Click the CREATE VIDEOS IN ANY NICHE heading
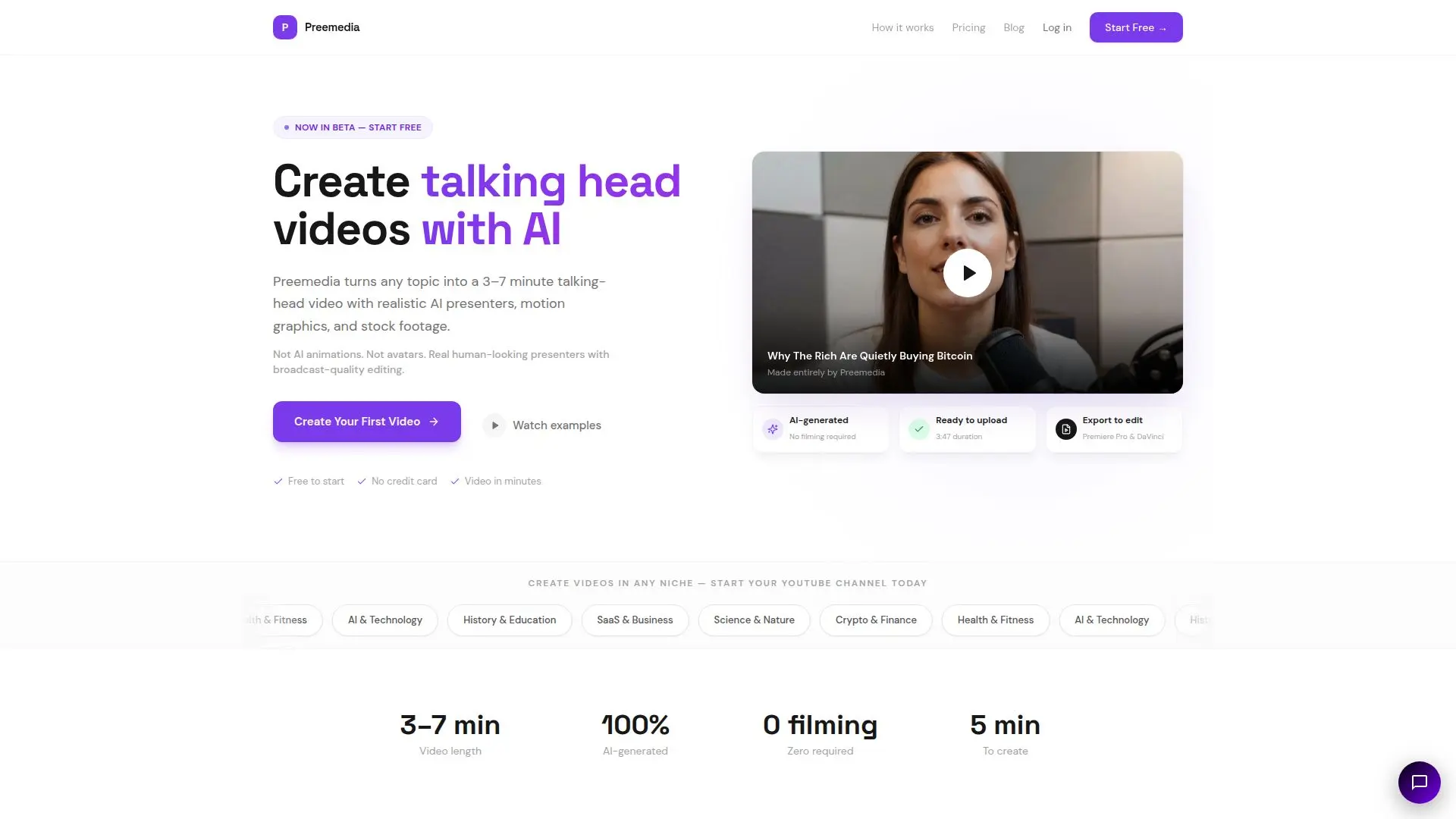This screenshot has height=819, width=1456. pos(727,583)
